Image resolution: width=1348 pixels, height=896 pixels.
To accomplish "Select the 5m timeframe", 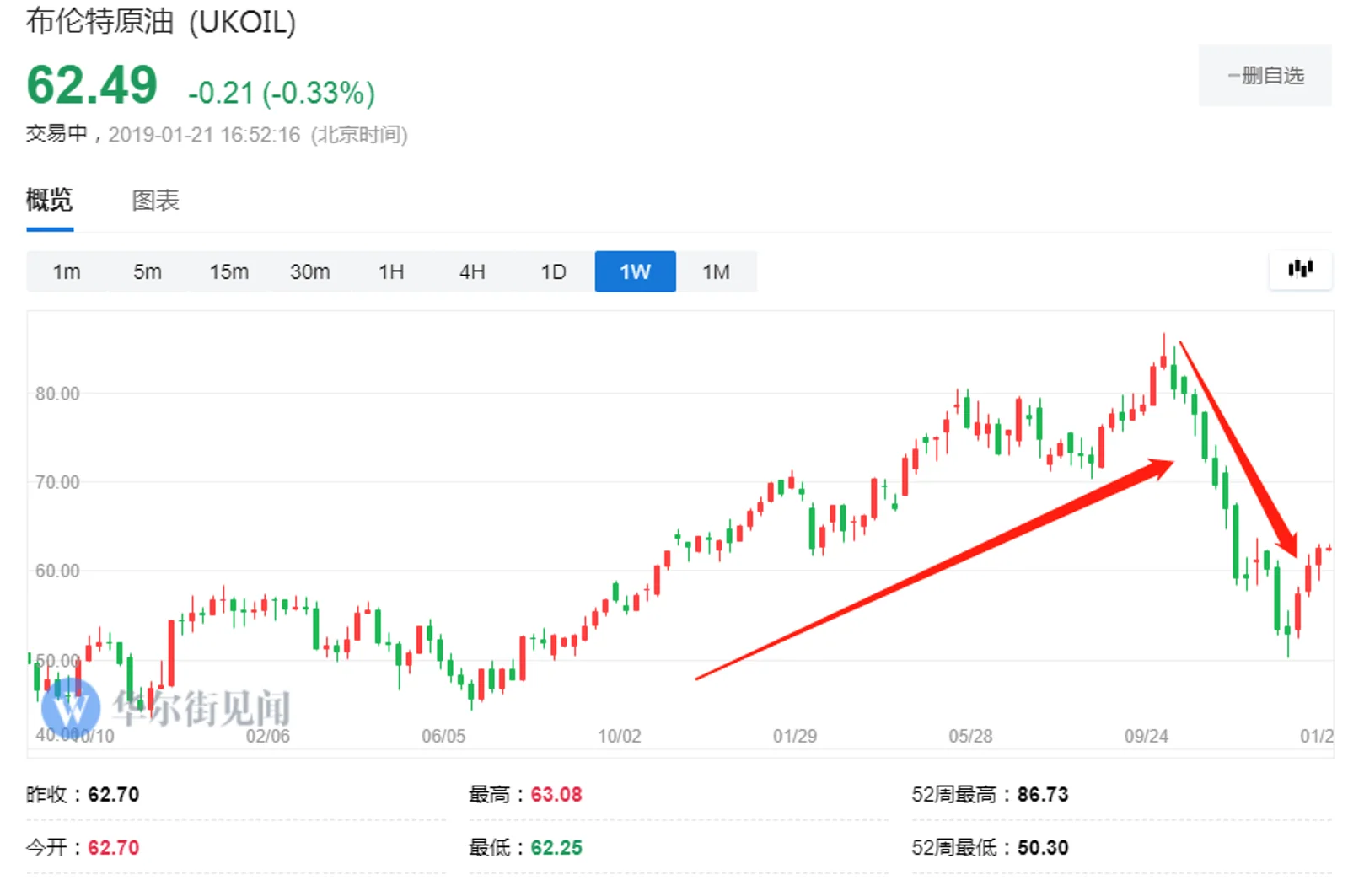I will tap(148, 272).
